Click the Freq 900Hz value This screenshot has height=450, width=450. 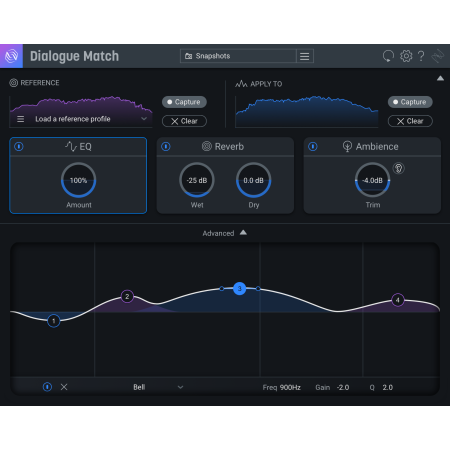(290, 387)
